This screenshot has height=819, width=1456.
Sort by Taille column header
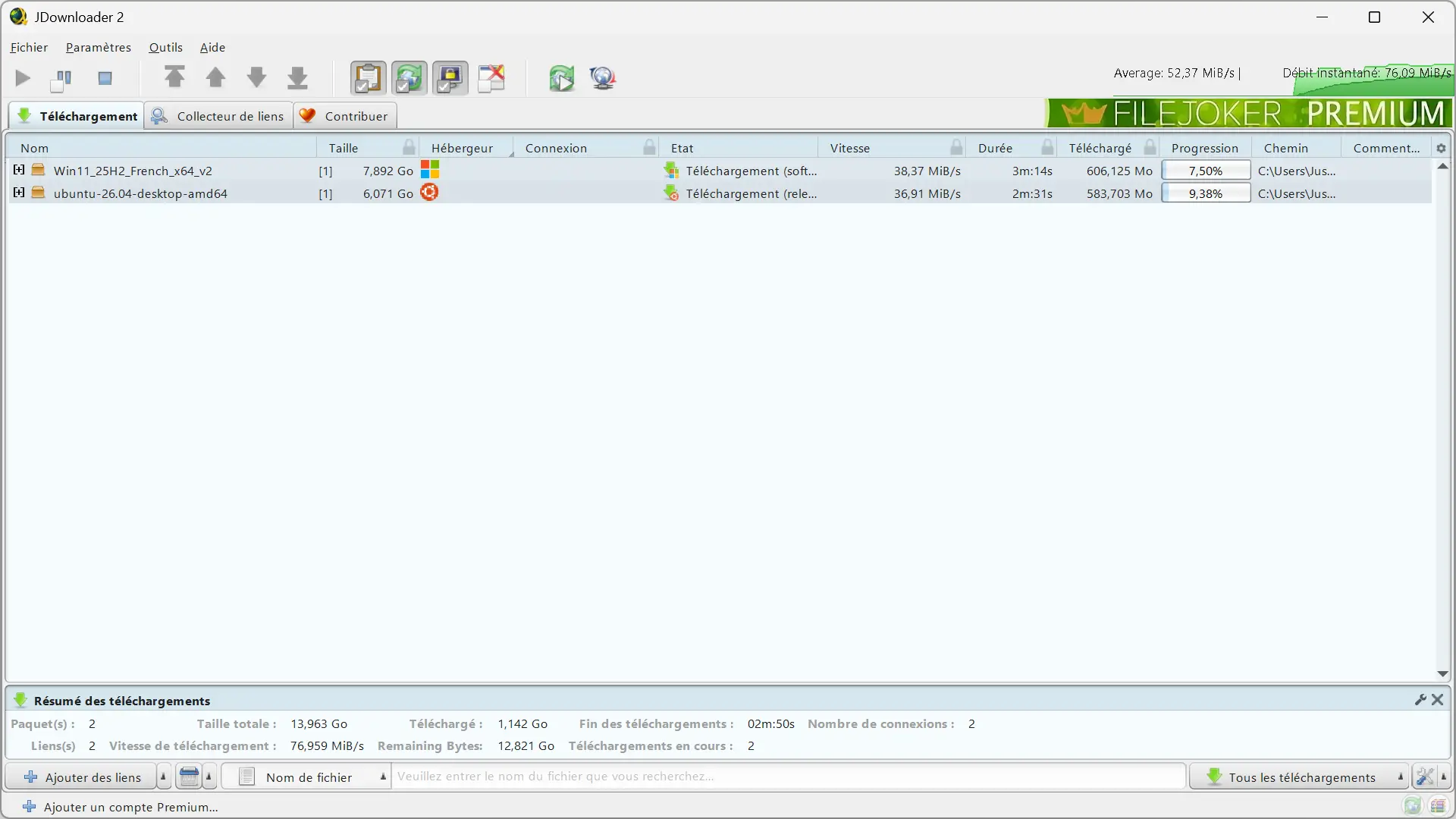pos(344,148)
